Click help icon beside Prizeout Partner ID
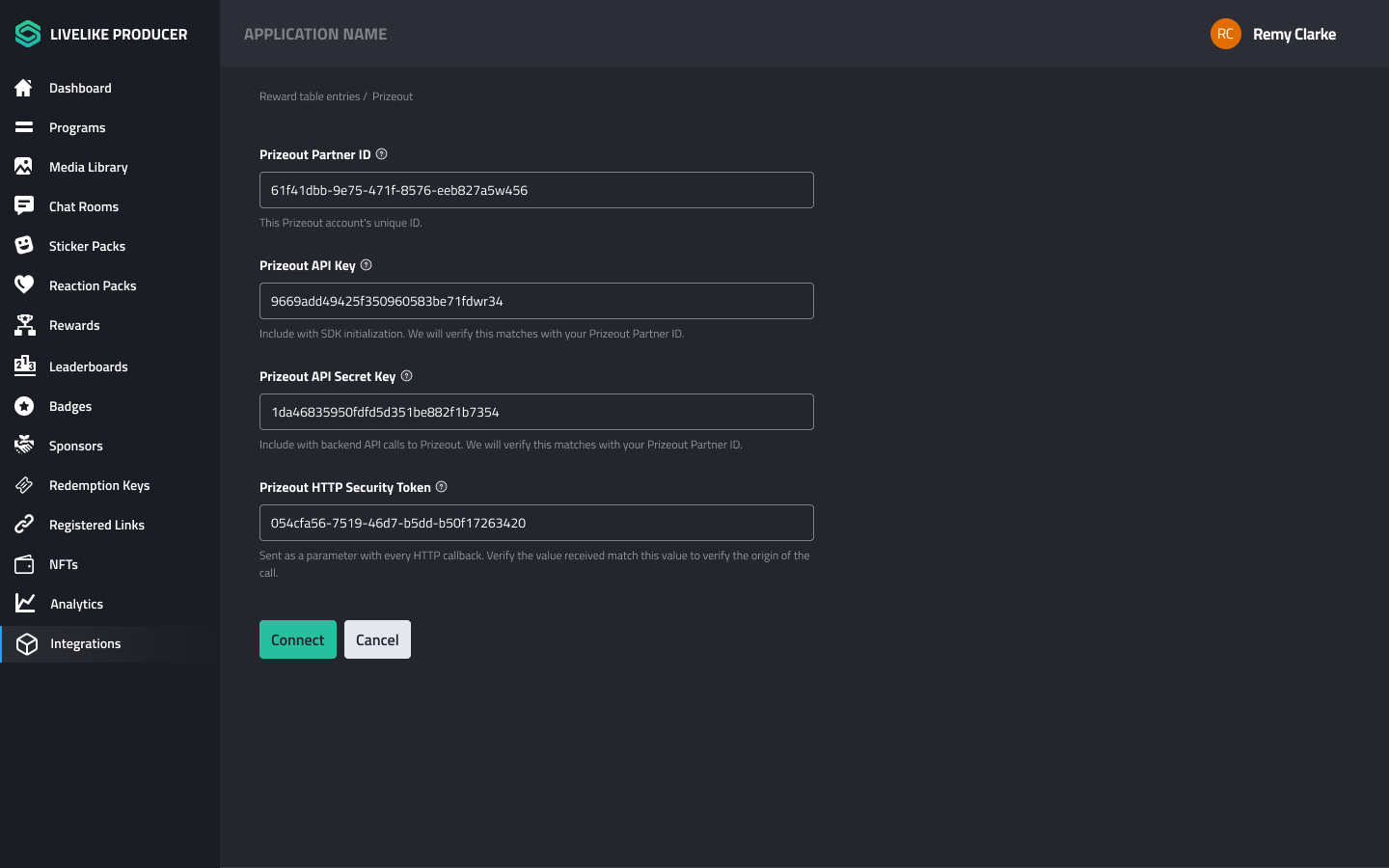1389x868 pixels. (382, 154)
